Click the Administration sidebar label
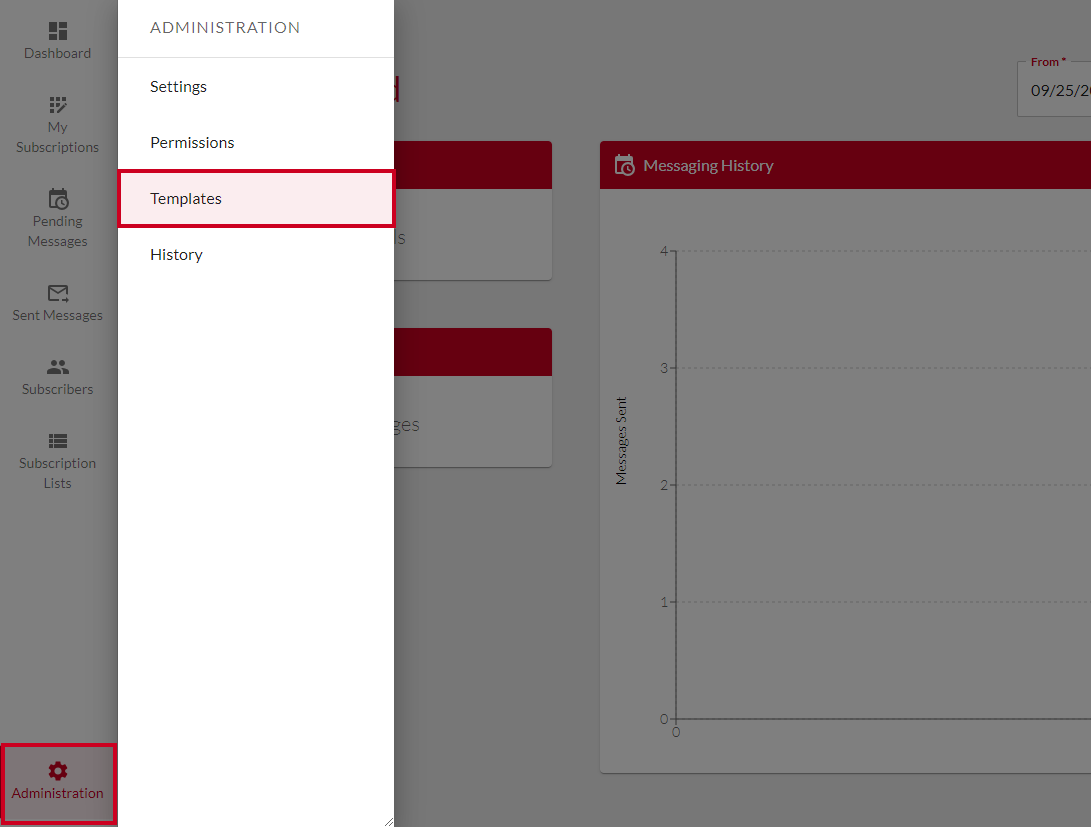The width and height of the screenshot is (1091, 827). pyautogui.click(x=58, y=794)
